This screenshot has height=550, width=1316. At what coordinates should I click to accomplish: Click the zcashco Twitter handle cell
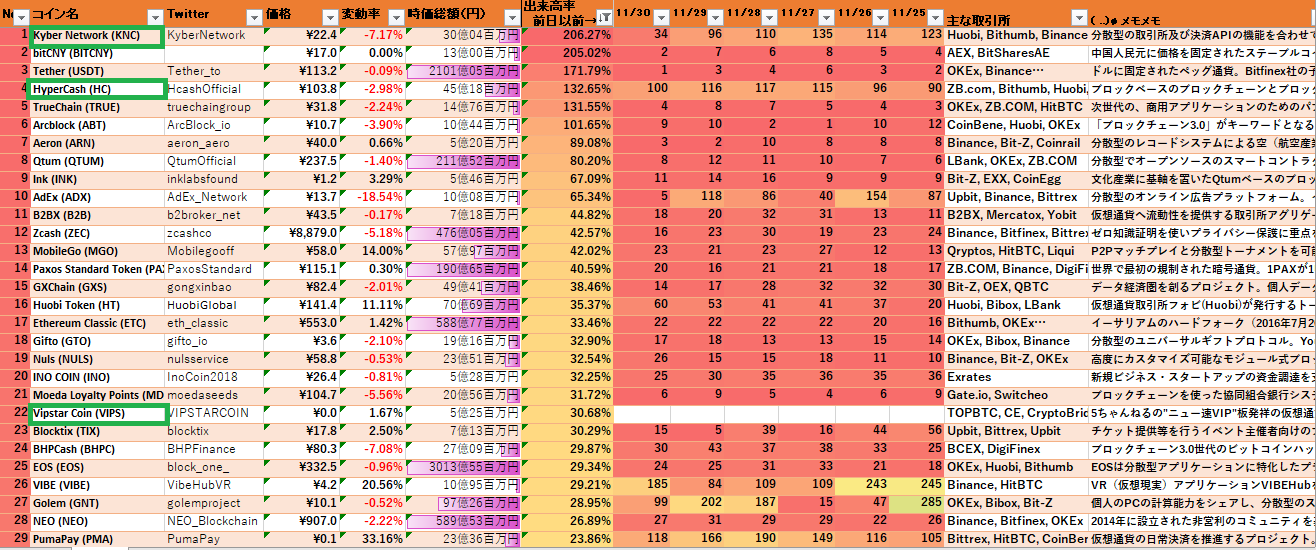point(213,233)
